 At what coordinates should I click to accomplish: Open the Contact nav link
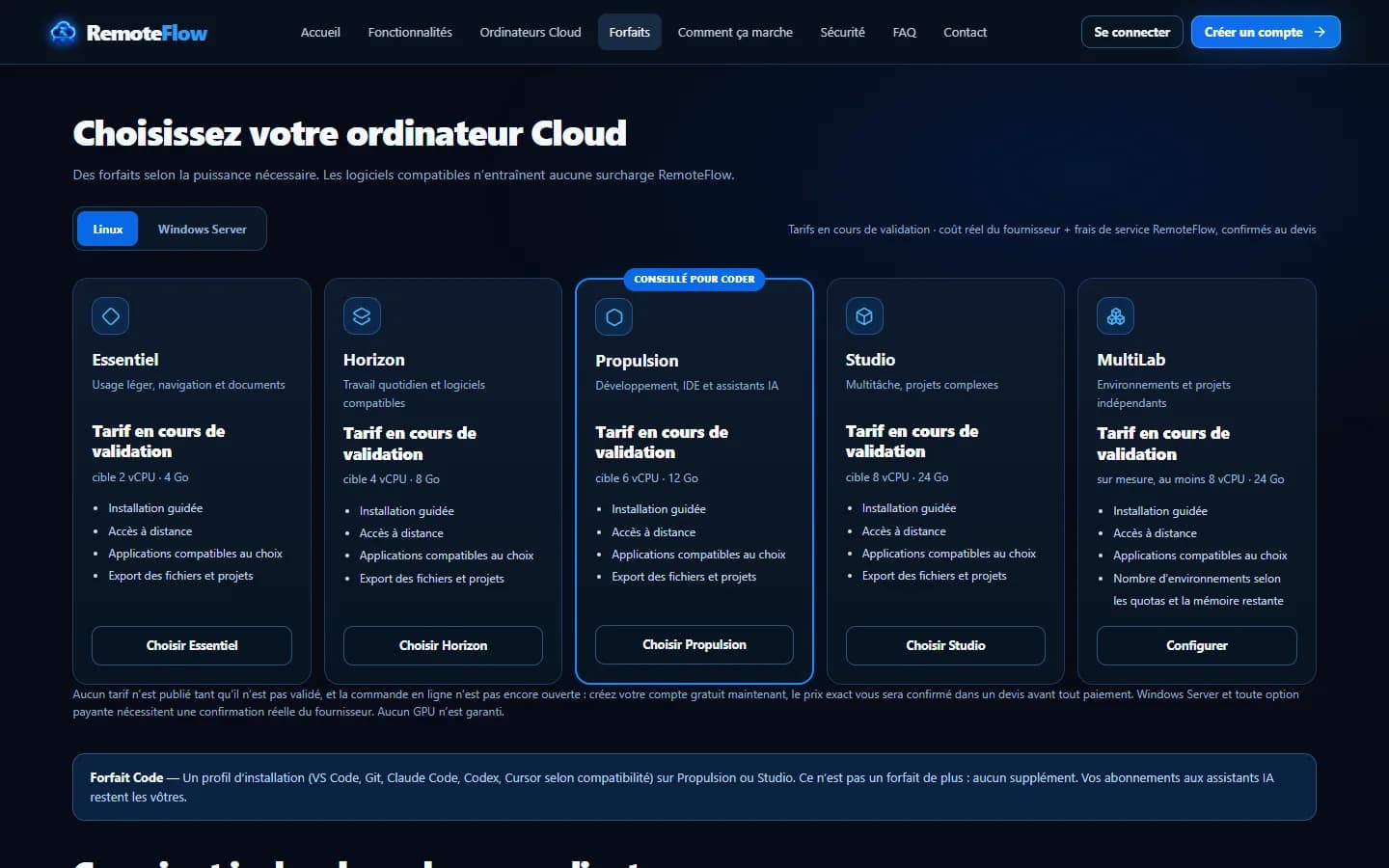click(x=966, y=32)
